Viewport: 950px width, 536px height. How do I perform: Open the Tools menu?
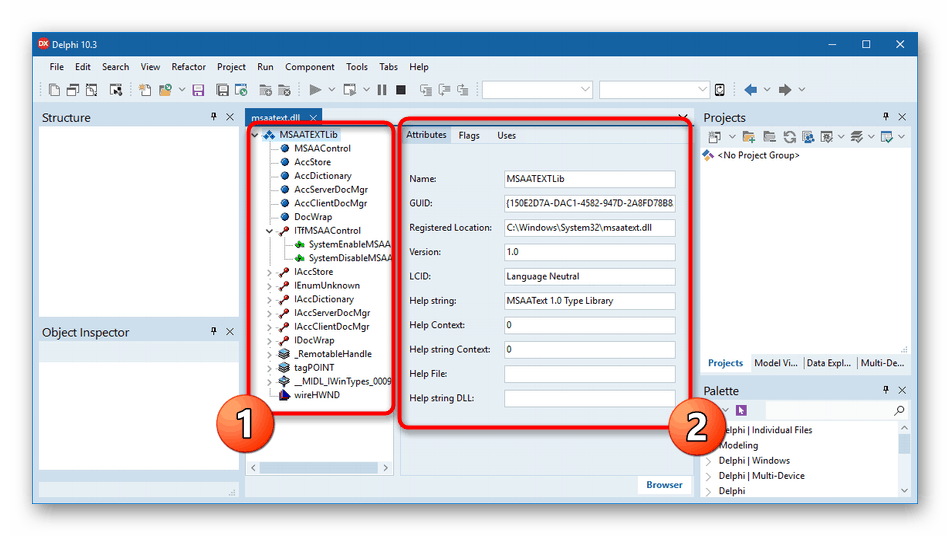pos(357,67)
